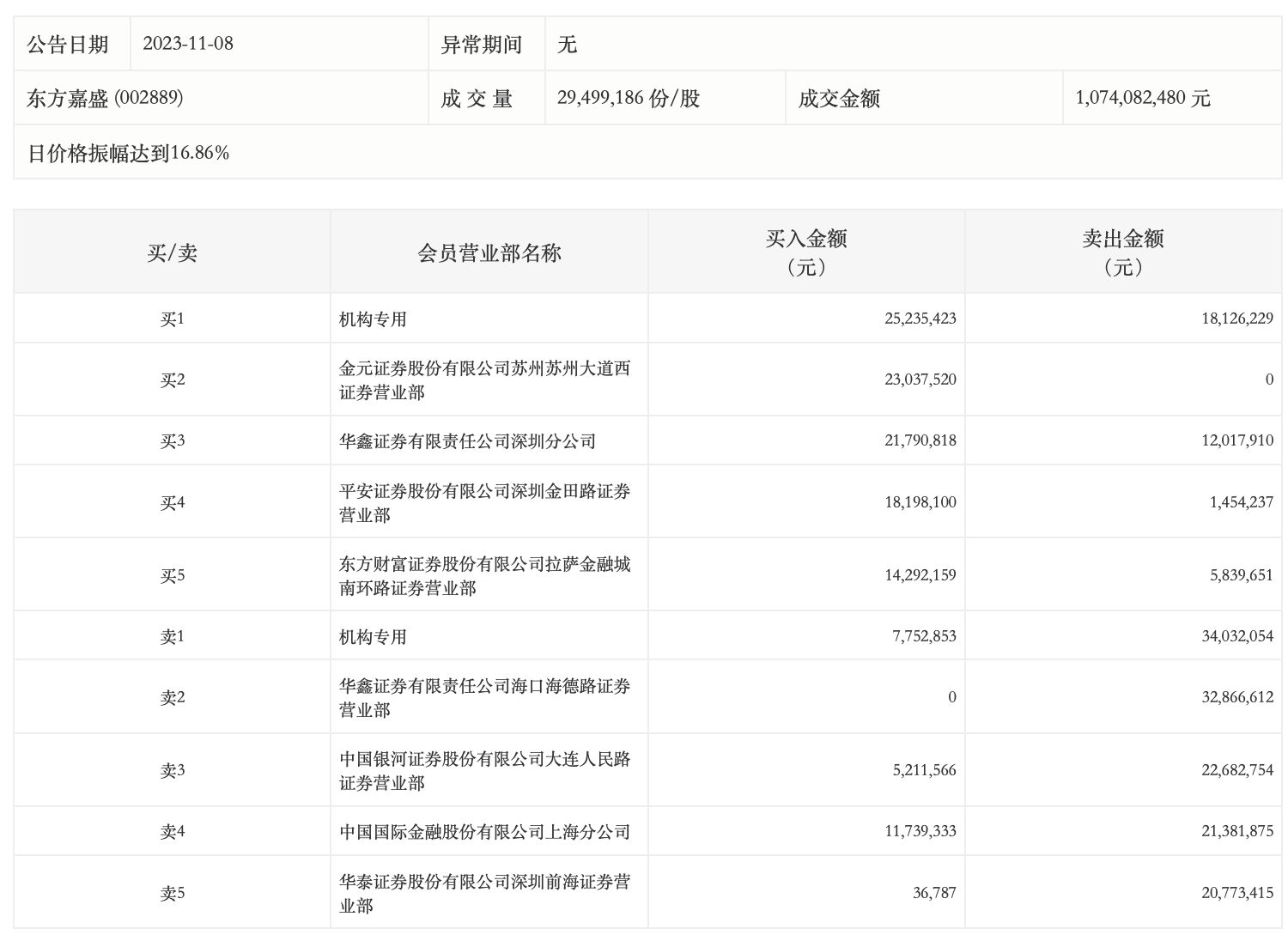
Task: Click buy amount 11,739,333
Action: (x=920, y=831)
